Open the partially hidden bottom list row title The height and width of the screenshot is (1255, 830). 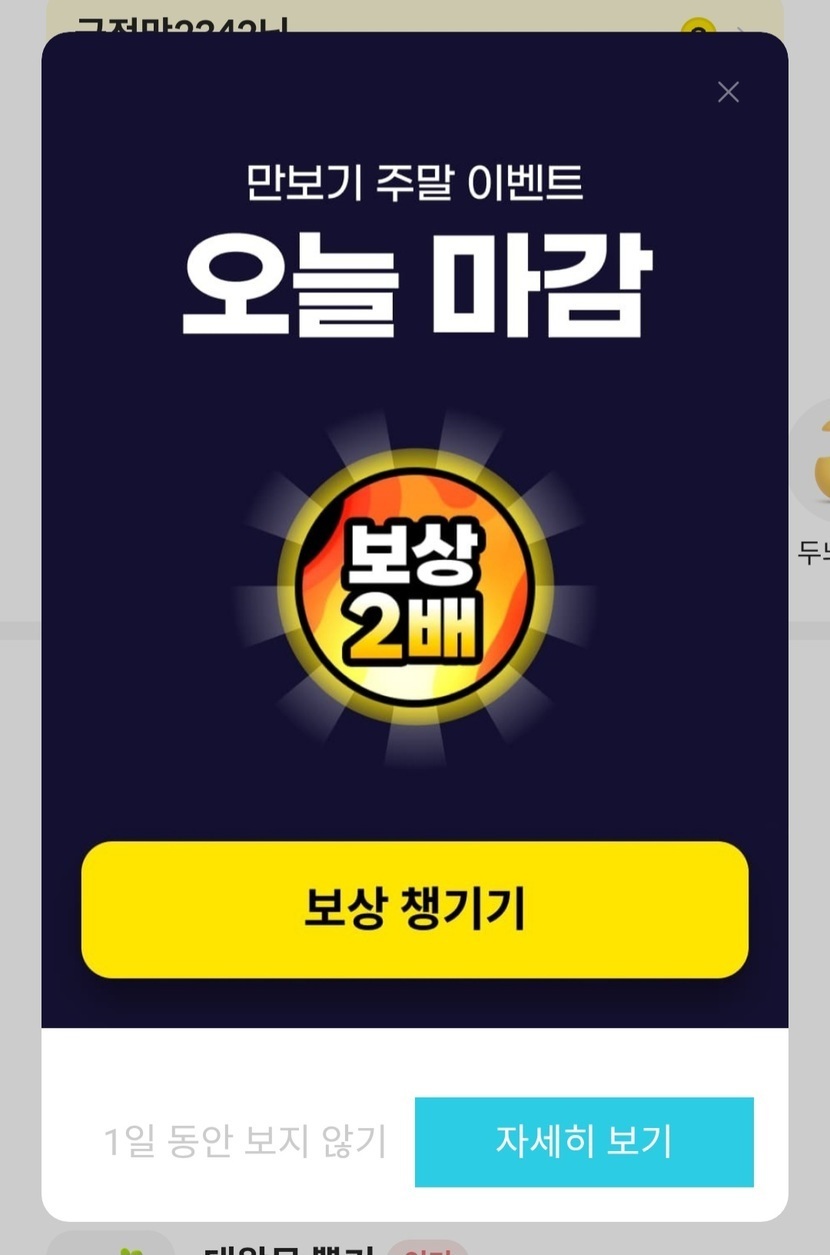[288, 1249]
